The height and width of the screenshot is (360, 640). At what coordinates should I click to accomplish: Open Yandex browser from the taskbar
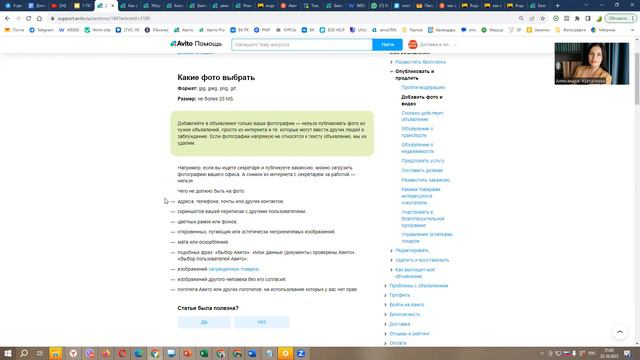click(73, 353)
